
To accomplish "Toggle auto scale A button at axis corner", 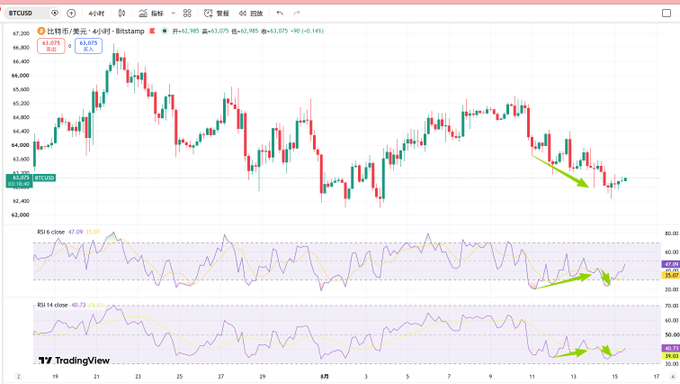I will click(673, 377).
